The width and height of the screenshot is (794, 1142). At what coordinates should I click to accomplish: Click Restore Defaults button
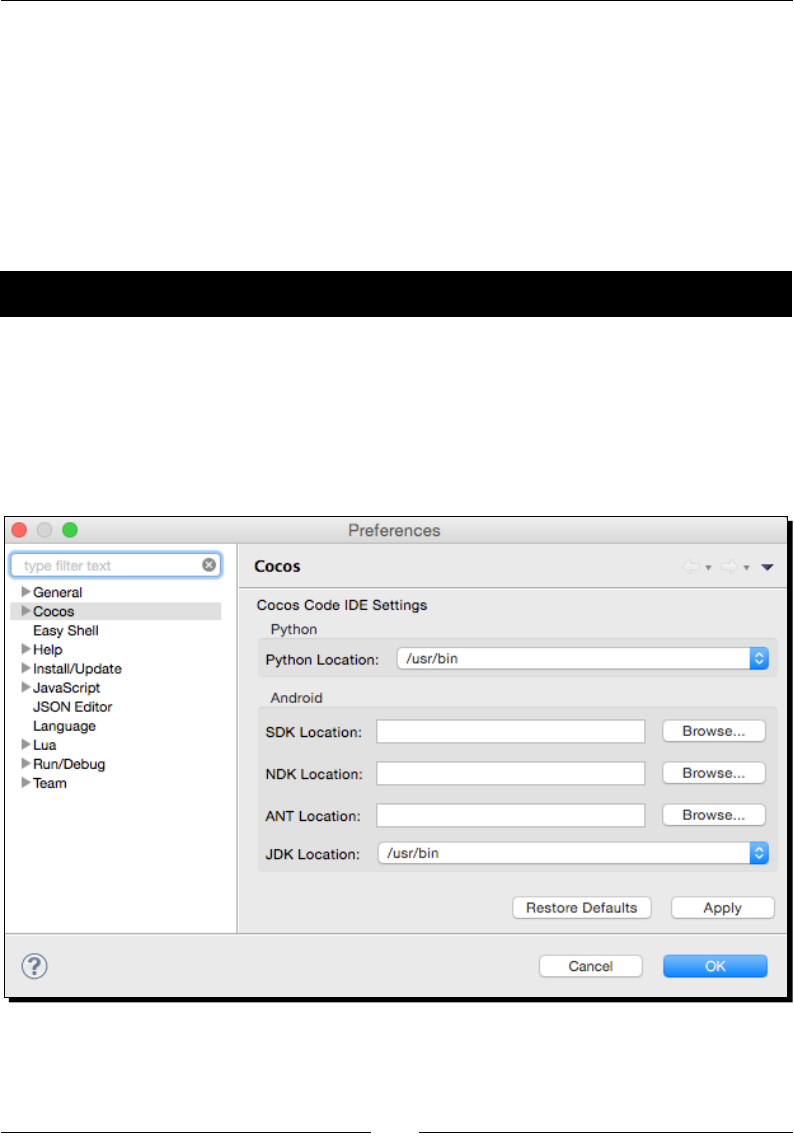581,907
